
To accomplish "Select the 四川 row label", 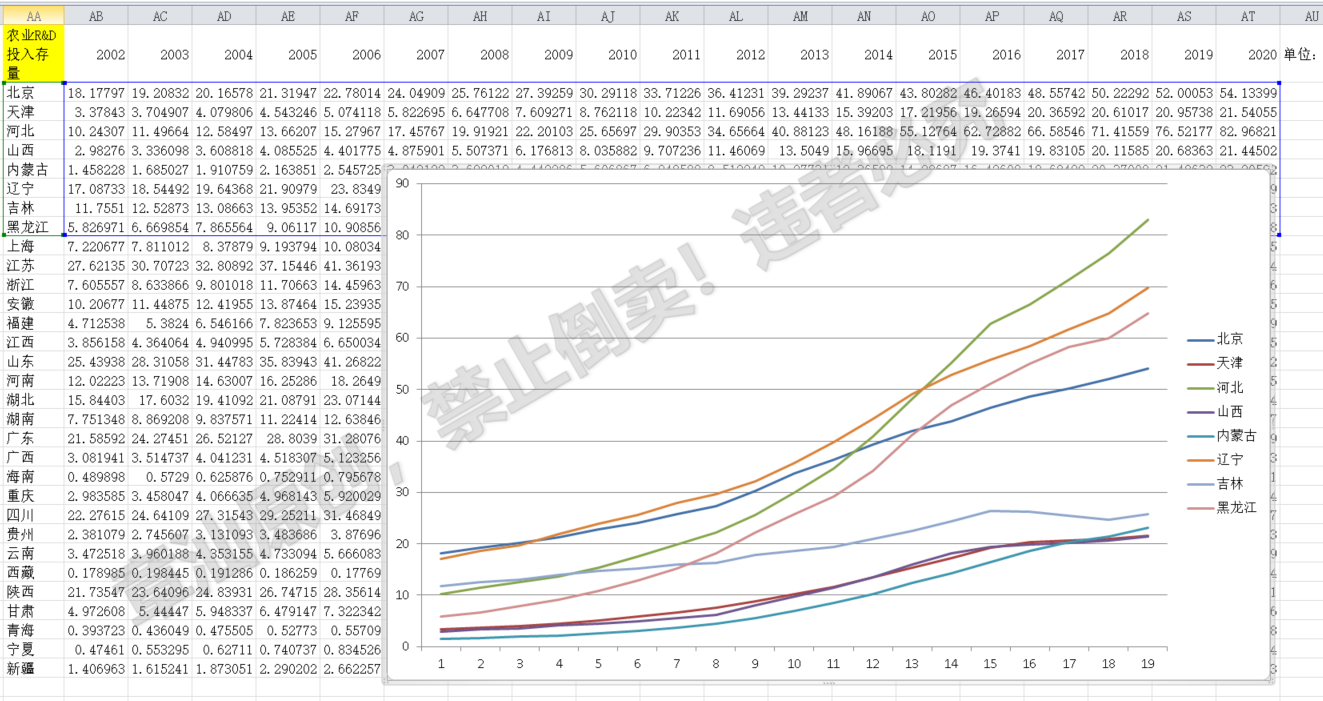I will tap(33, 514).
